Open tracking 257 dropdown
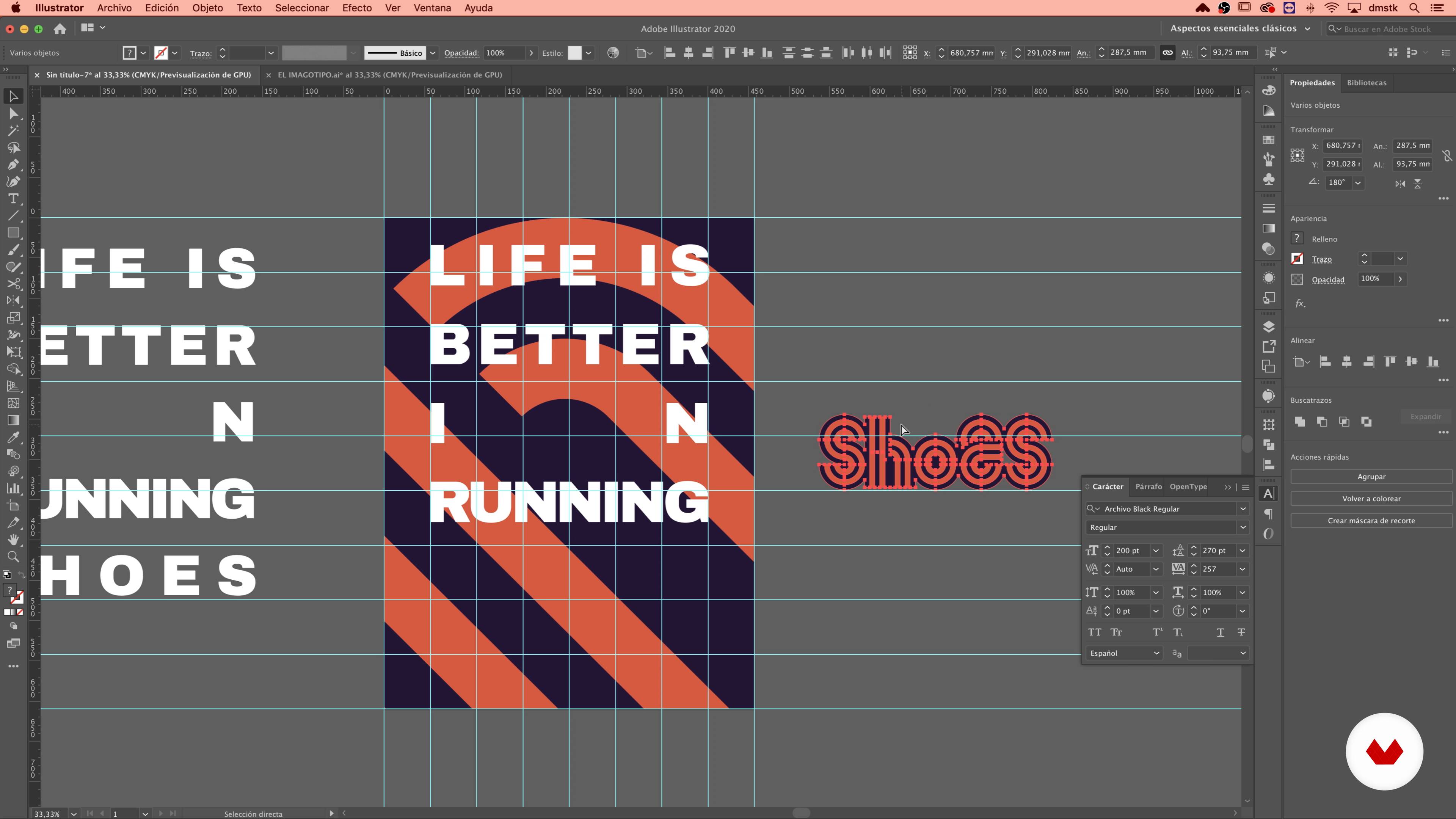This screenshot has height=819, width=1456. point(1243,569)
